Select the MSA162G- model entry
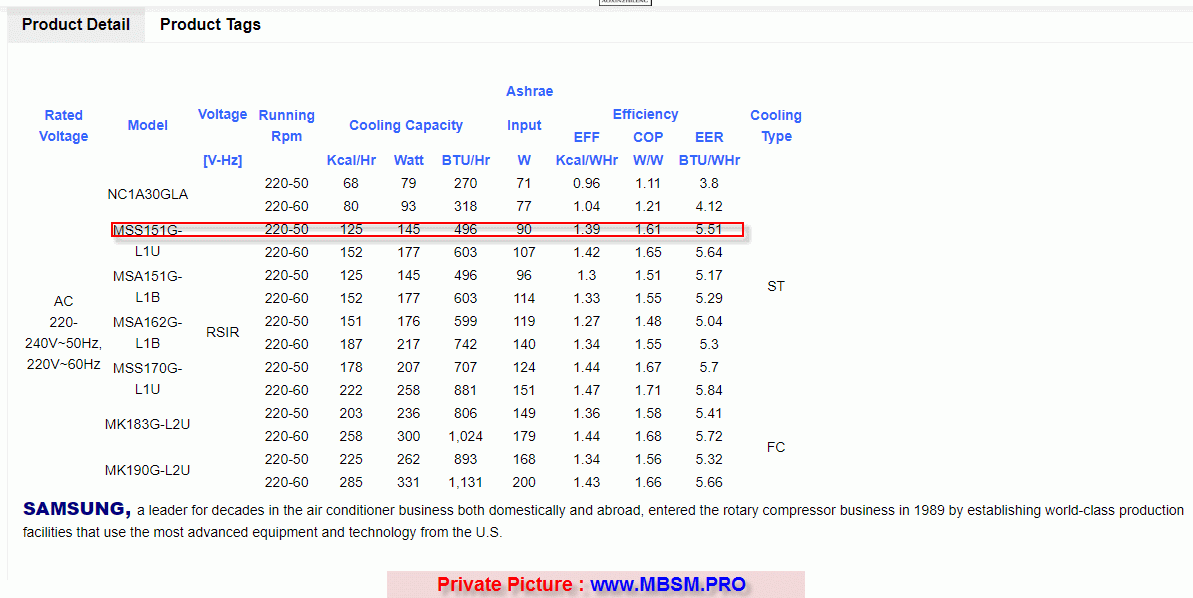This screenshot has width=1193, height=598. (148, 322)
